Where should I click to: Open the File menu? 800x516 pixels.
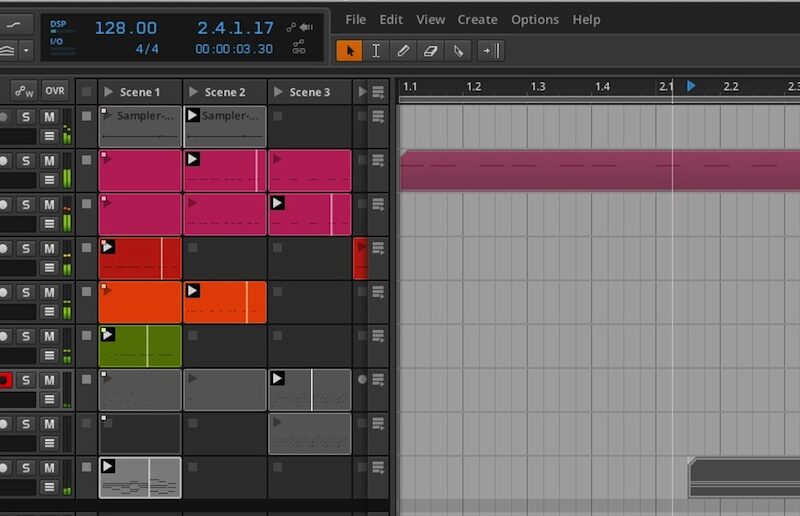(x=355, y=19)
